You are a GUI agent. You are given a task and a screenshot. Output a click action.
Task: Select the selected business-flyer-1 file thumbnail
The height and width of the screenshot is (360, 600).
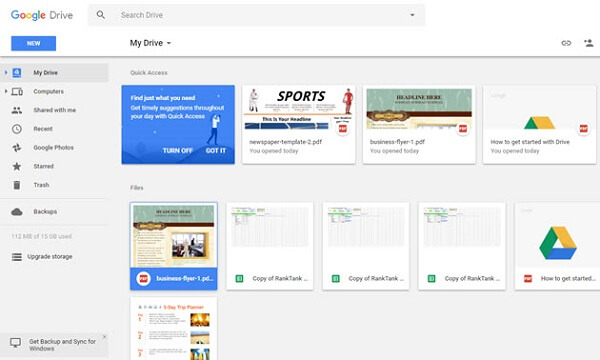pyautogui.click(x=174, y=235)
